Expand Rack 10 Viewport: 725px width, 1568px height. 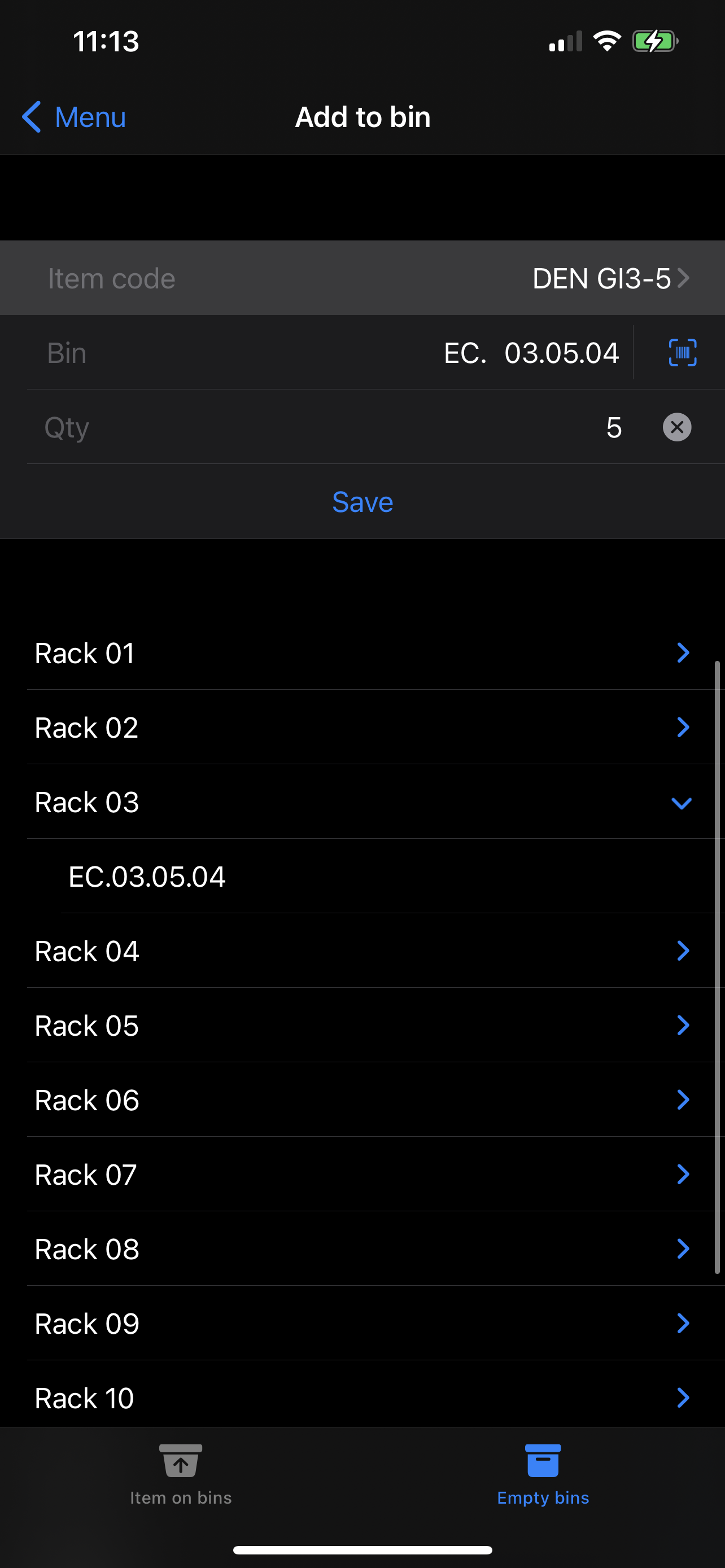(x=683, y=1398)
